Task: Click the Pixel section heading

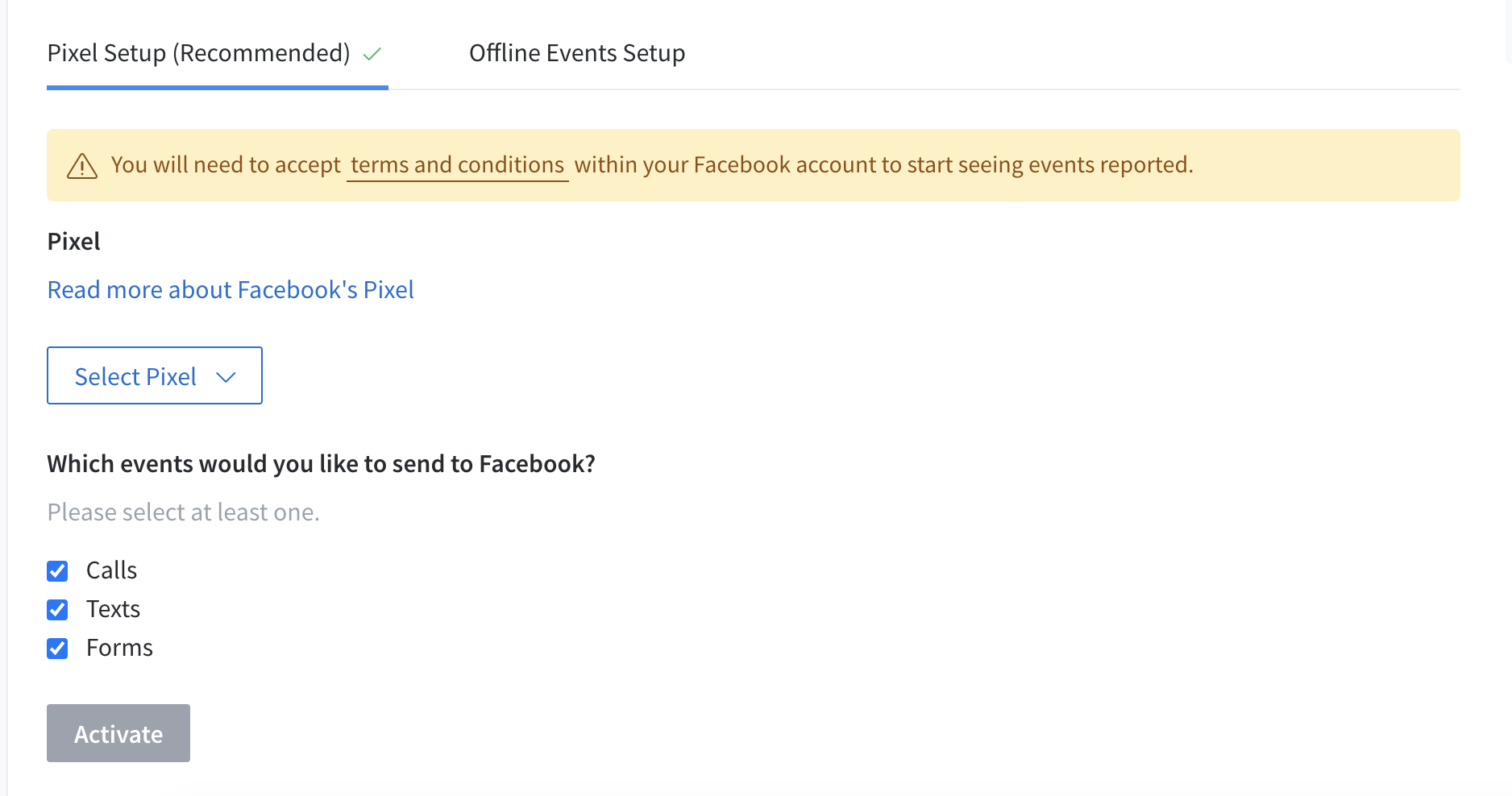Action: pyautogui.click(x=74, y=242)
